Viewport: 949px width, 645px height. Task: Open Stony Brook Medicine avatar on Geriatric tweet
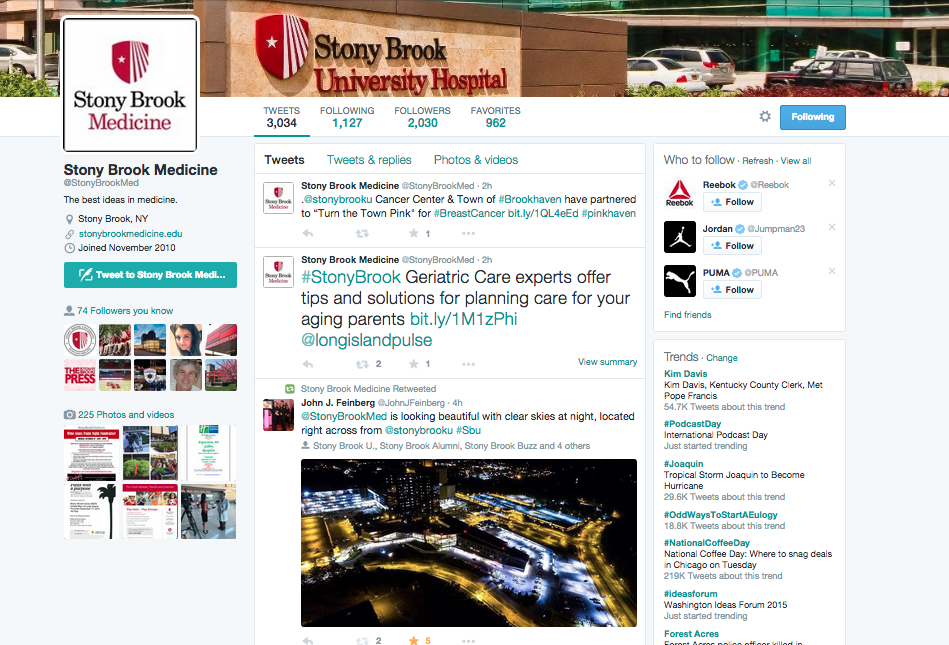[x=278, y=272]
